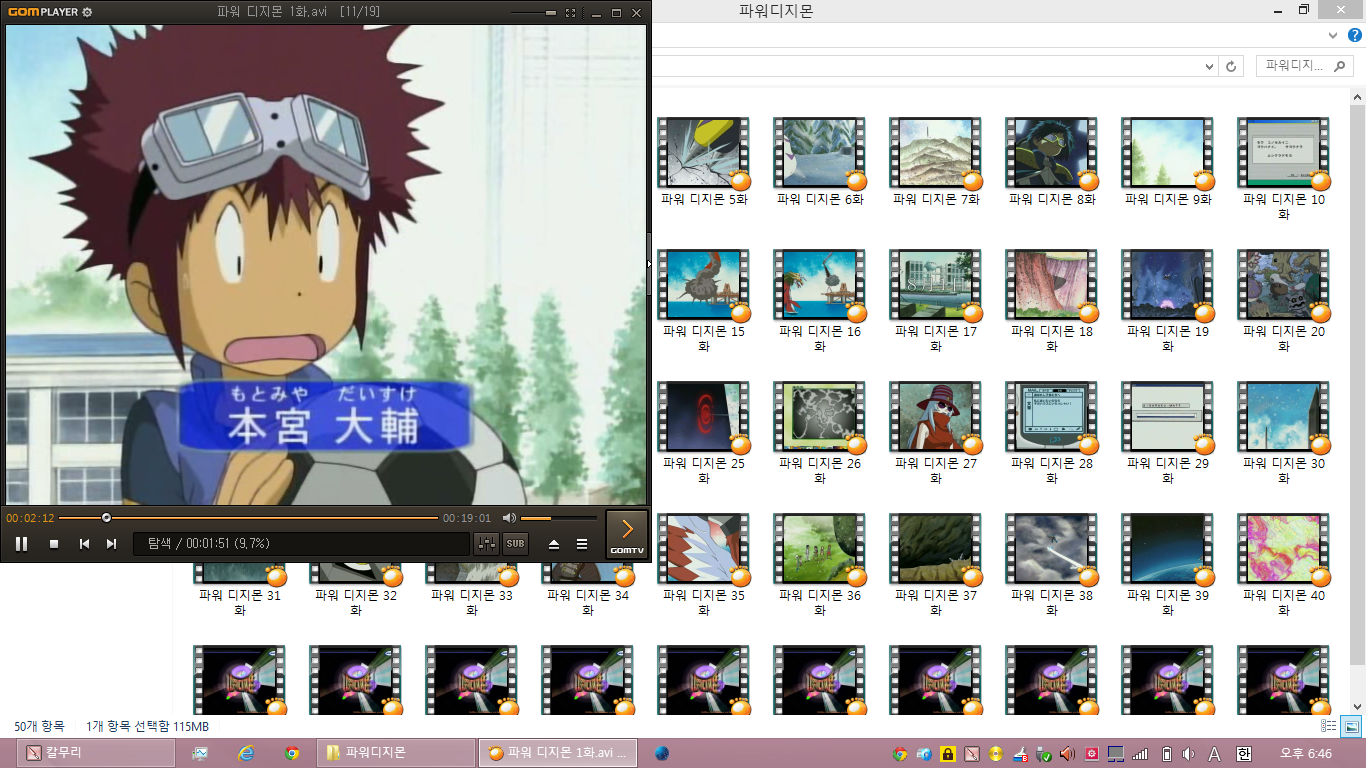
Task: Select the 파워 디지몬 10화 video file
Action: click(x=1284, y=169)
